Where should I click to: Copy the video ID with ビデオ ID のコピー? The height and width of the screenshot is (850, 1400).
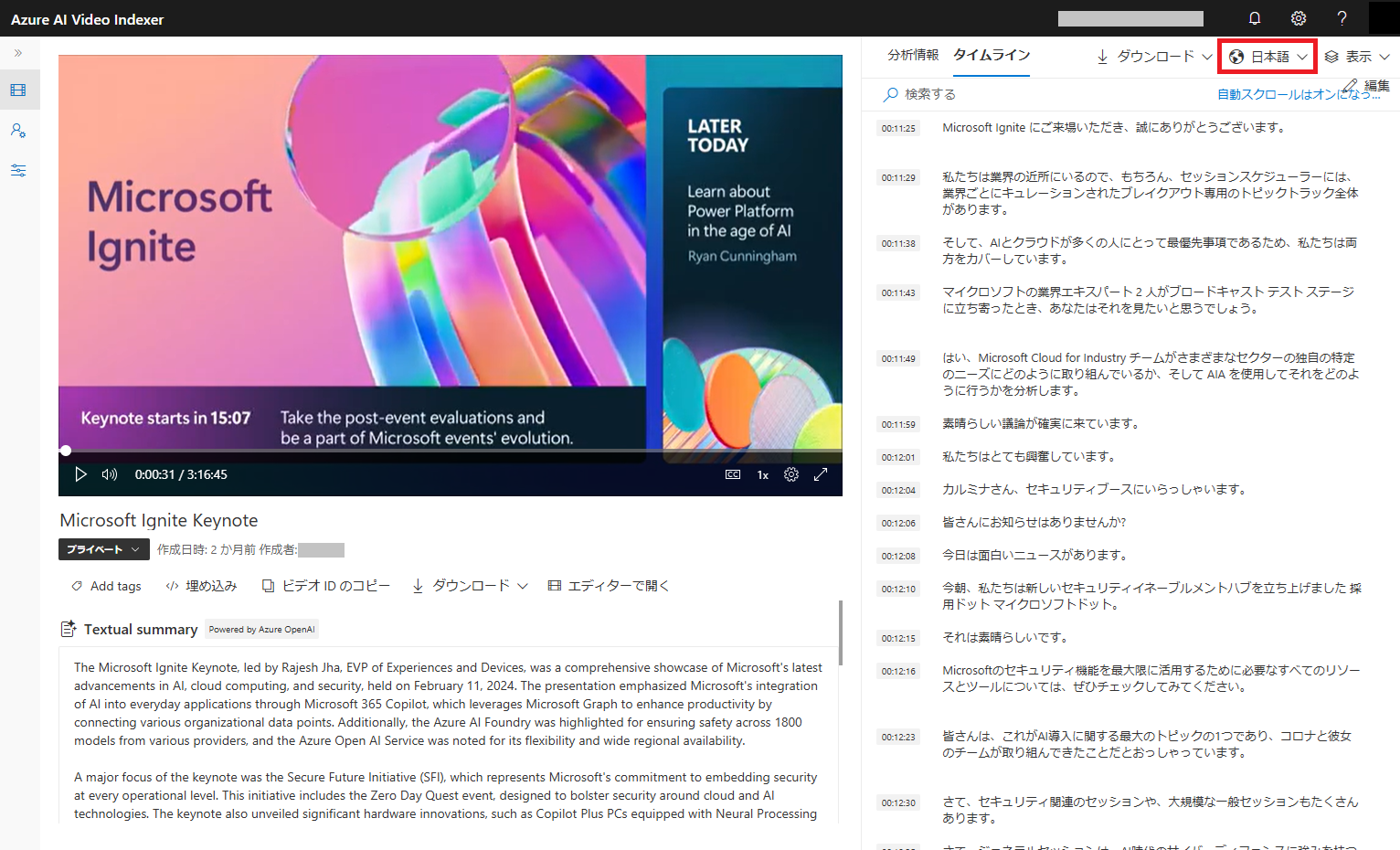pyautogui.click(x=326, y=586)
